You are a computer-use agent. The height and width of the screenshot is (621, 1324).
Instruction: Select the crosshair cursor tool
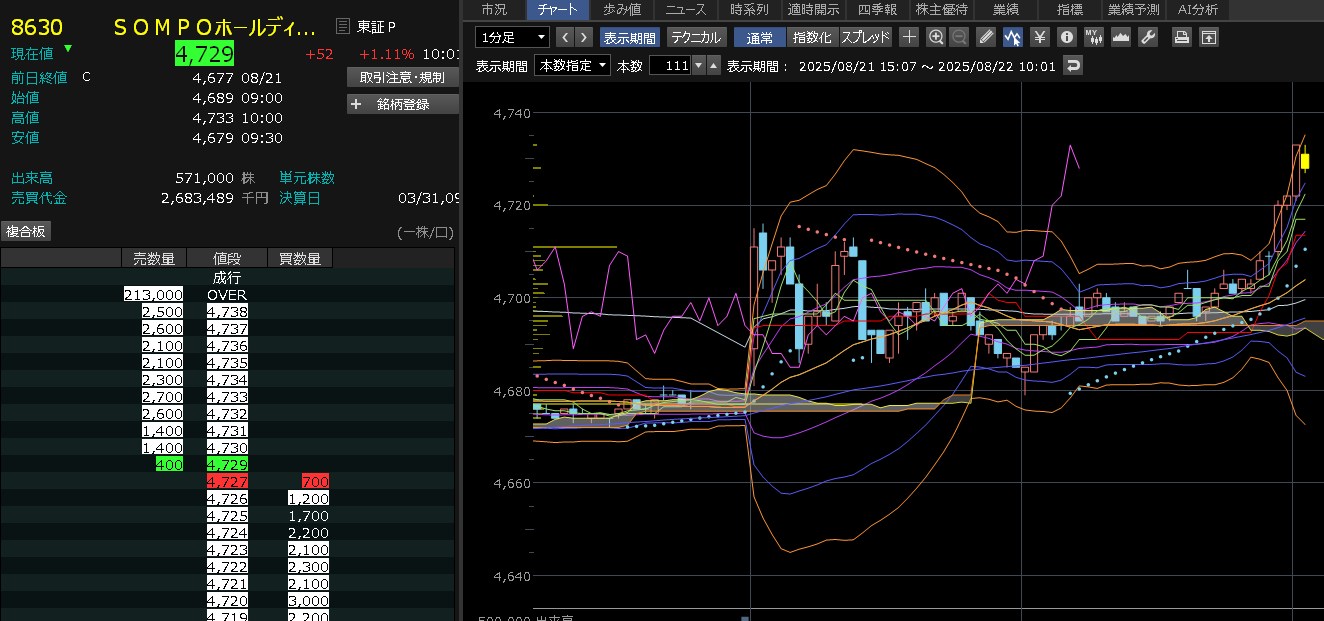(x=909, y=38)
